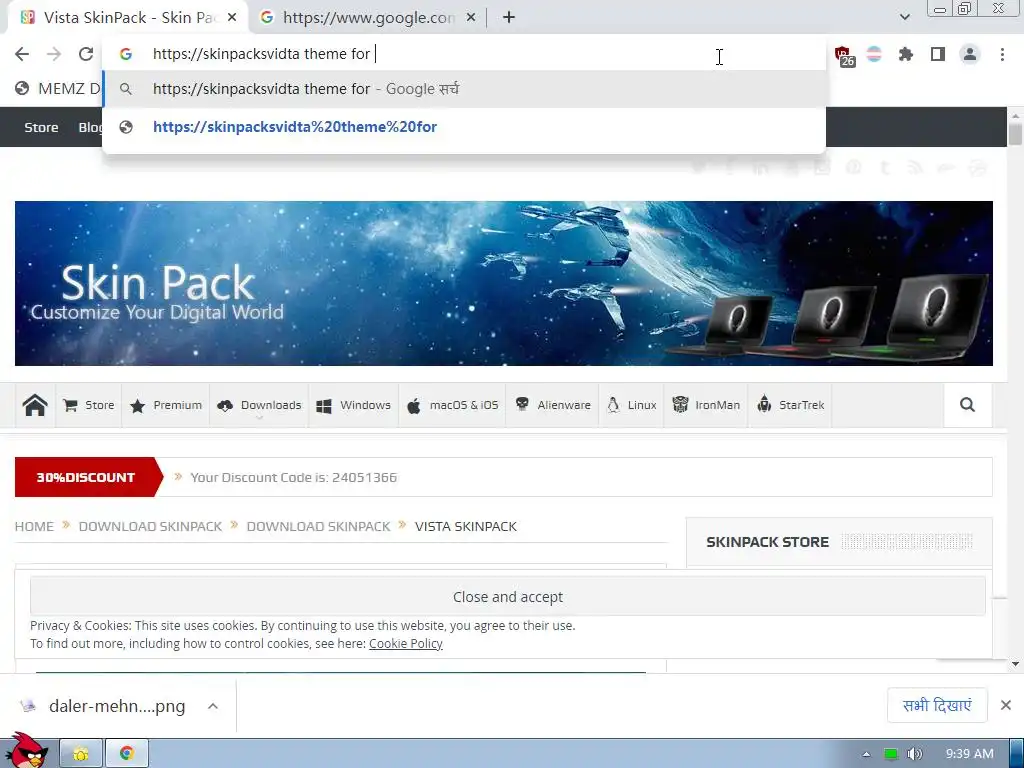Open Store in top dark menu
Viewport: 1024px width, 768px height.
click(41, 127)
